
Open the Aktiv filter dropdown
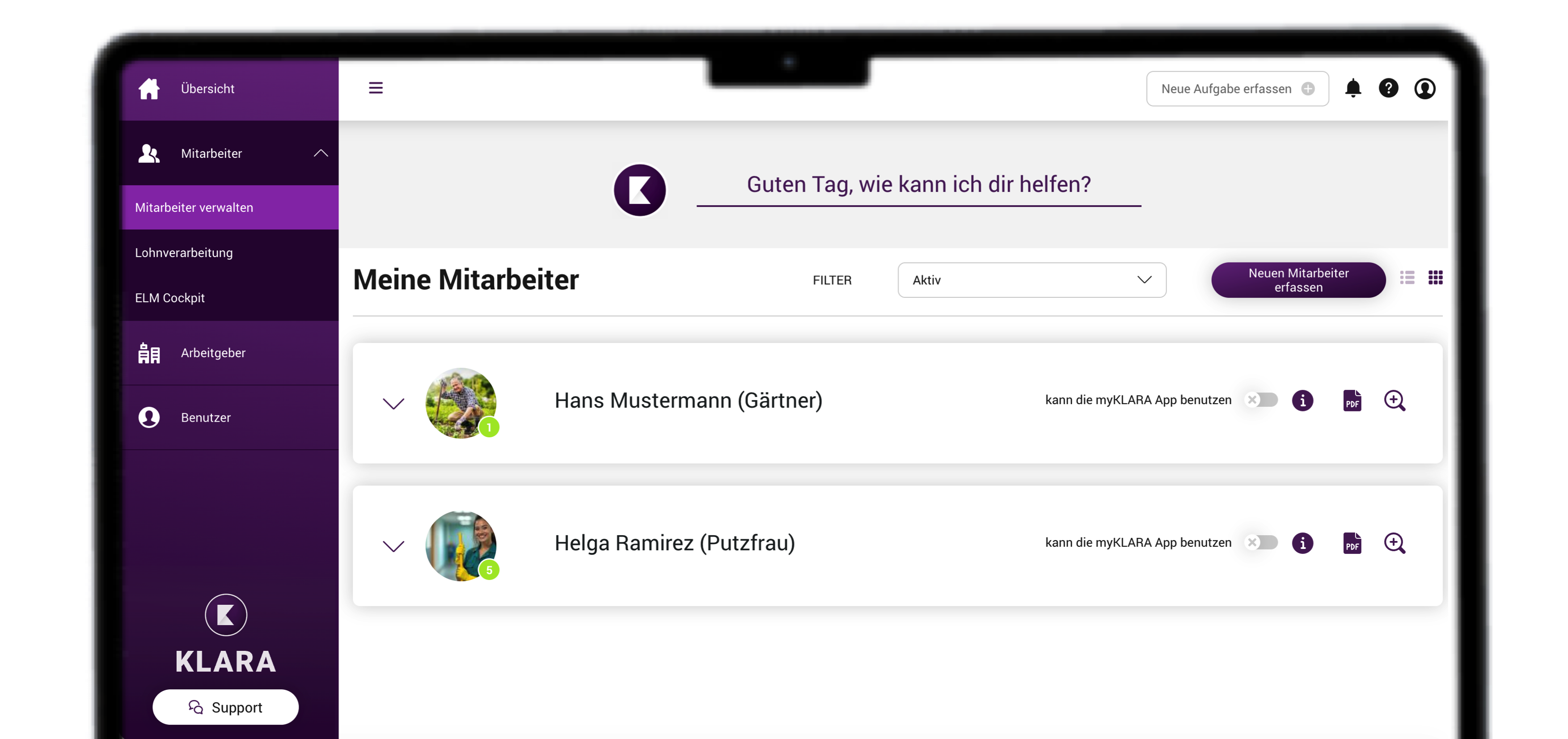tap(1031, 280)
